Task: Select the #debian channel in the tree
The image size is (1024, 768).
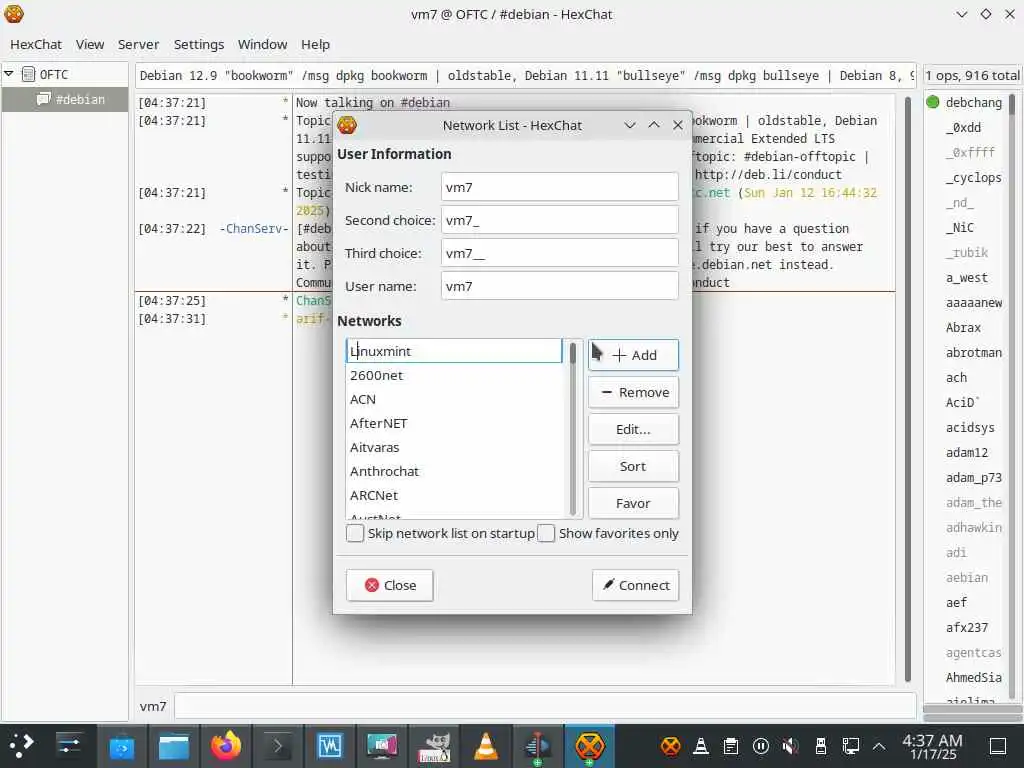Action: [65, 99]
